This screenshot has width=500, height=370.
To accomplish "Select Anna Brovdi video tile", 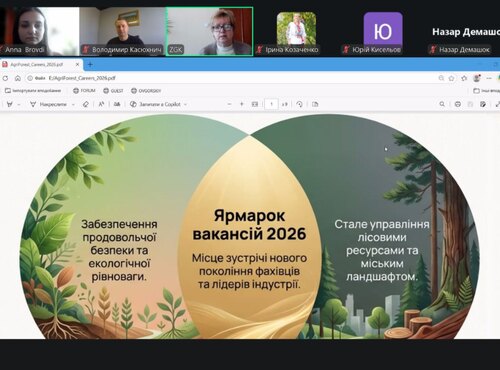I will point(39,31).
